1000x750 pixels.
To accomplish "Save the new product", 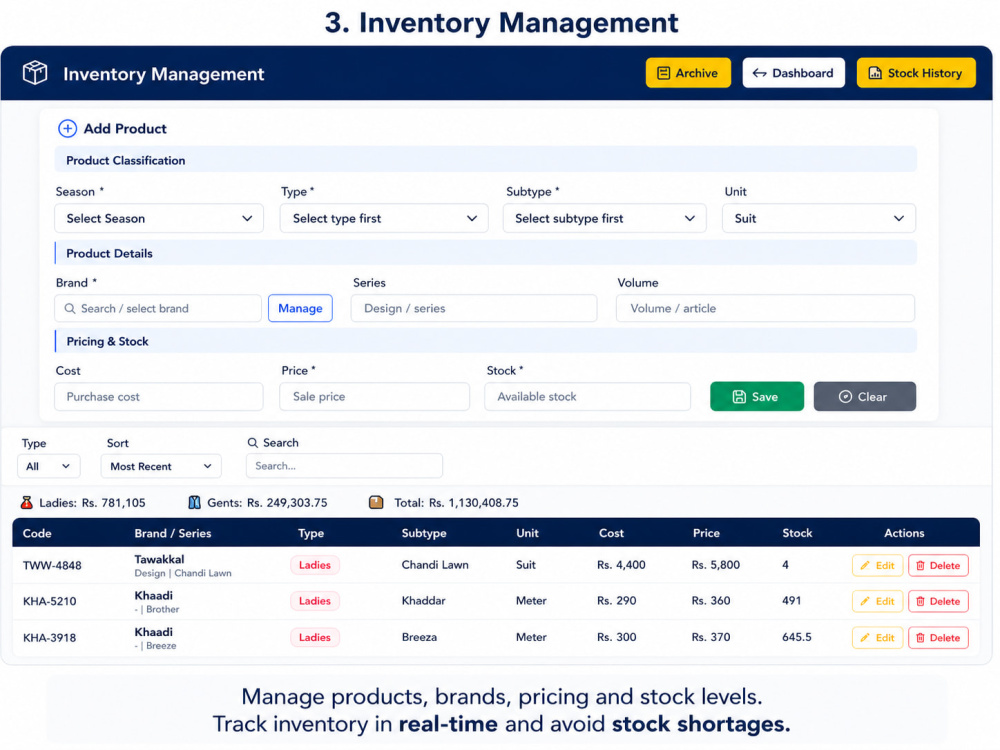I will pyautogui.click(x=757, y=397).
